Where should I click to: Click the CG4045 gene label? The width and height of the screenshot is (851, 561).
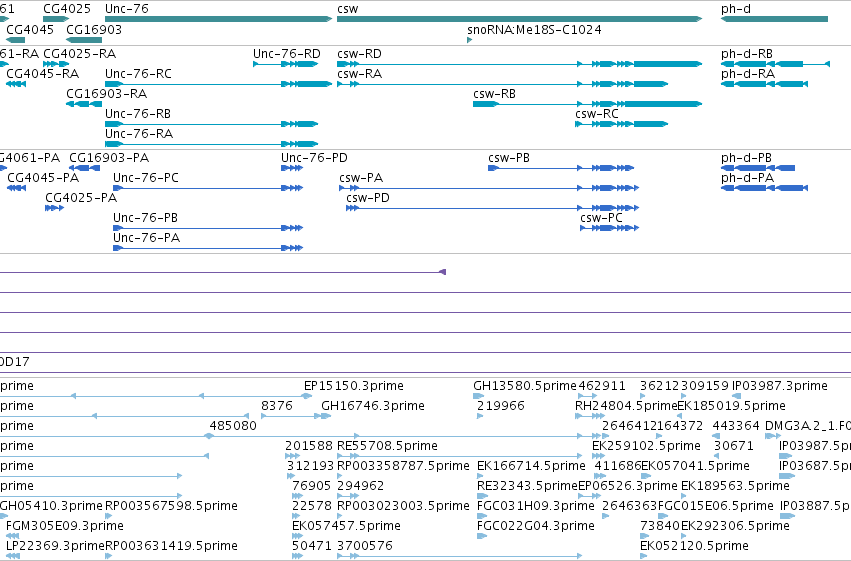click(30, 29)
